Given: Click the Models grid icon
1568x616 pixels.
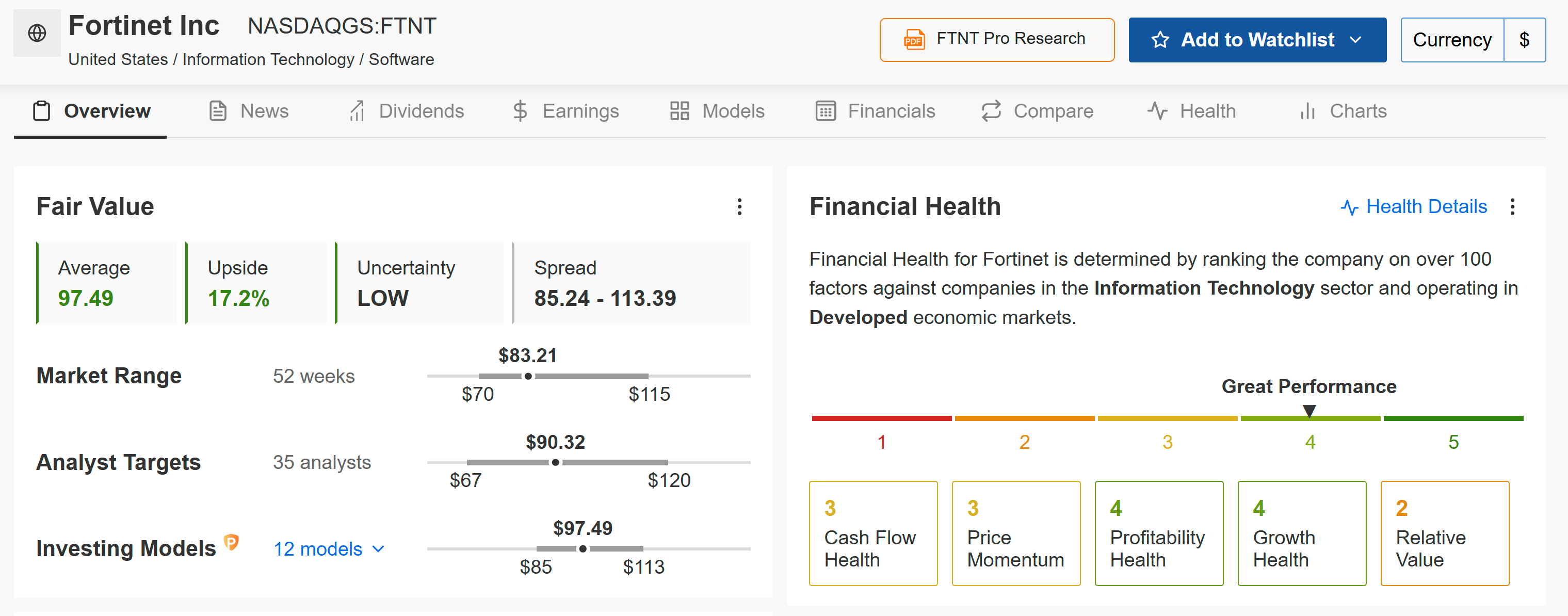Looking at the screenshot, I should pos(680,111).
